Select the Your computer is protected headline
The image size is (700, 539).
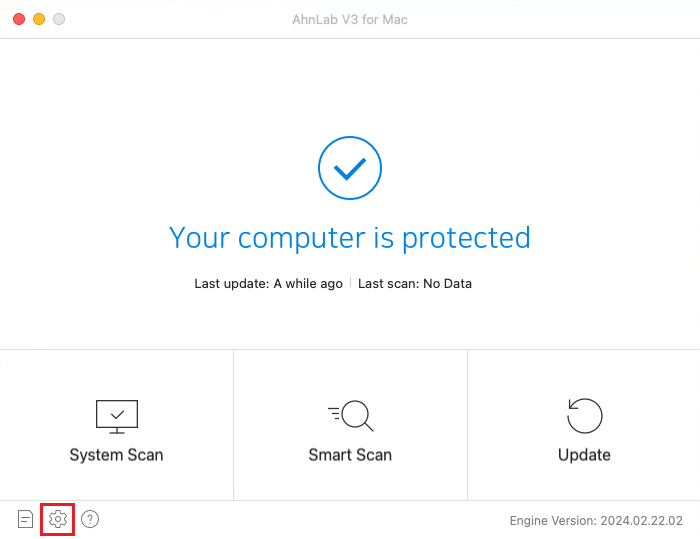350,238
